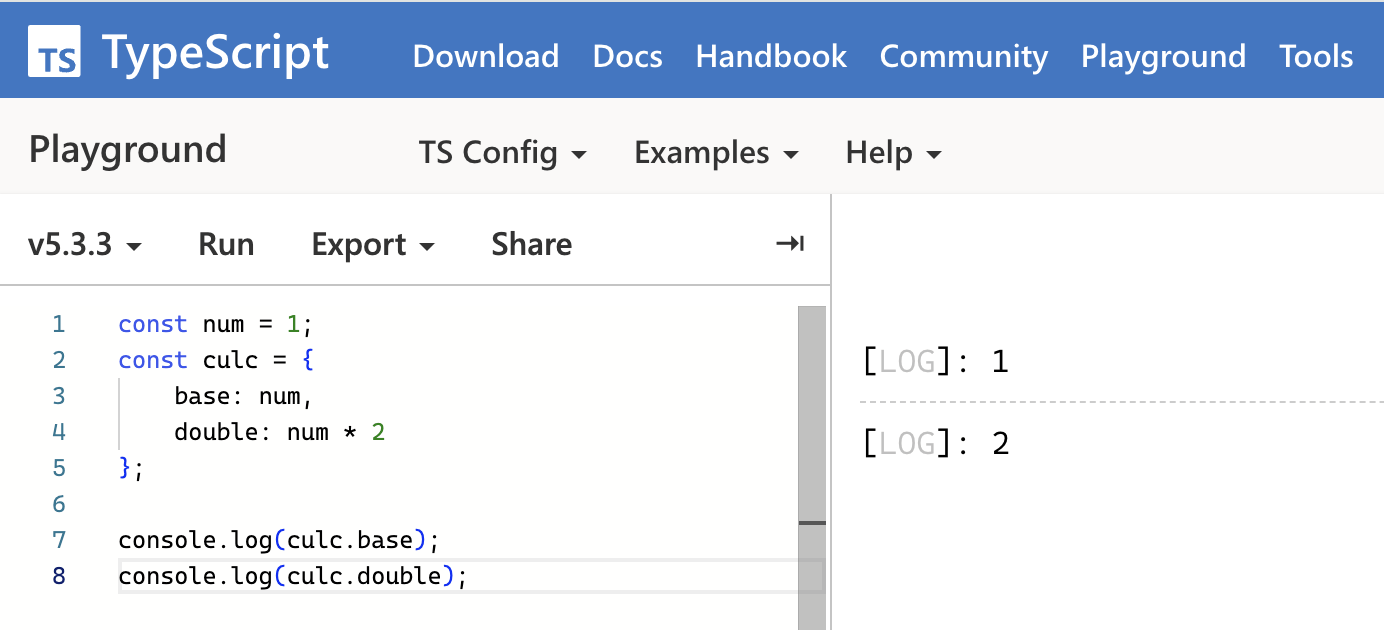Image resolution: width=1384 pixels, height=630 pixels.
Task: Click line number 8 in the gutter
Action: (59, 576)
